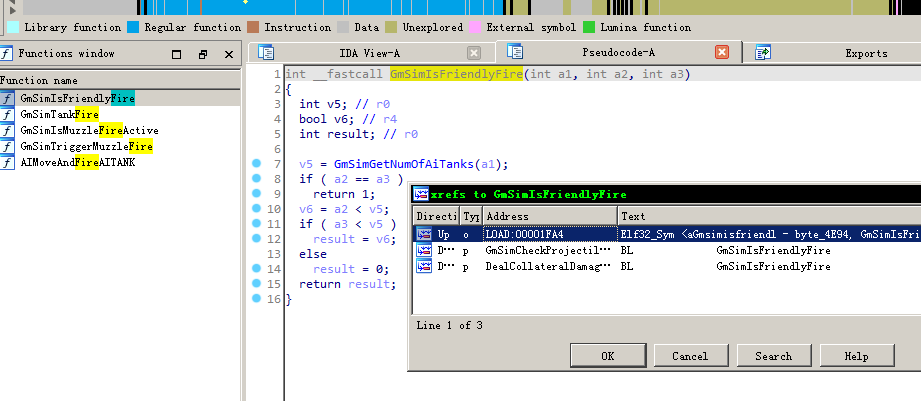Toggle breakpoint dot on line 8

[x=256, y=178]
